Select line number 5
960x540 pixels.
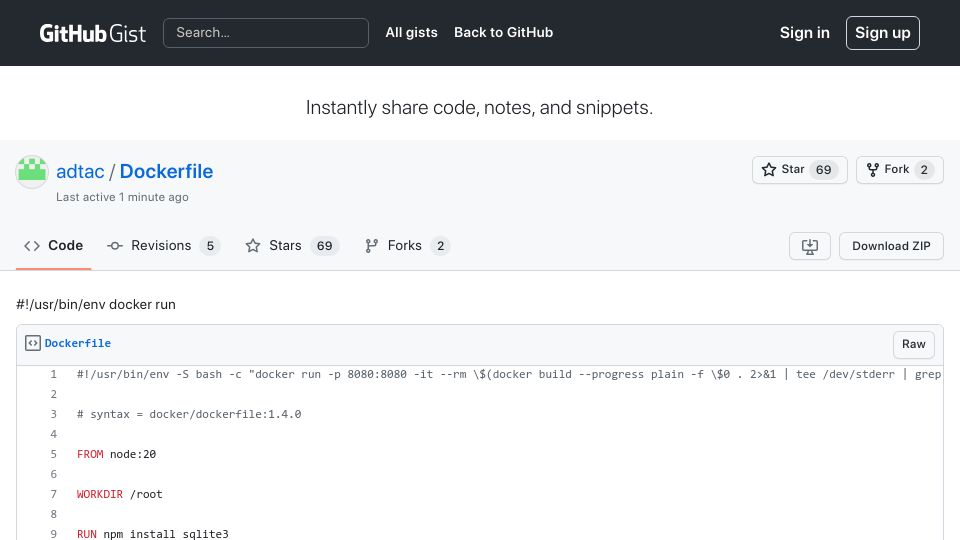53,454
